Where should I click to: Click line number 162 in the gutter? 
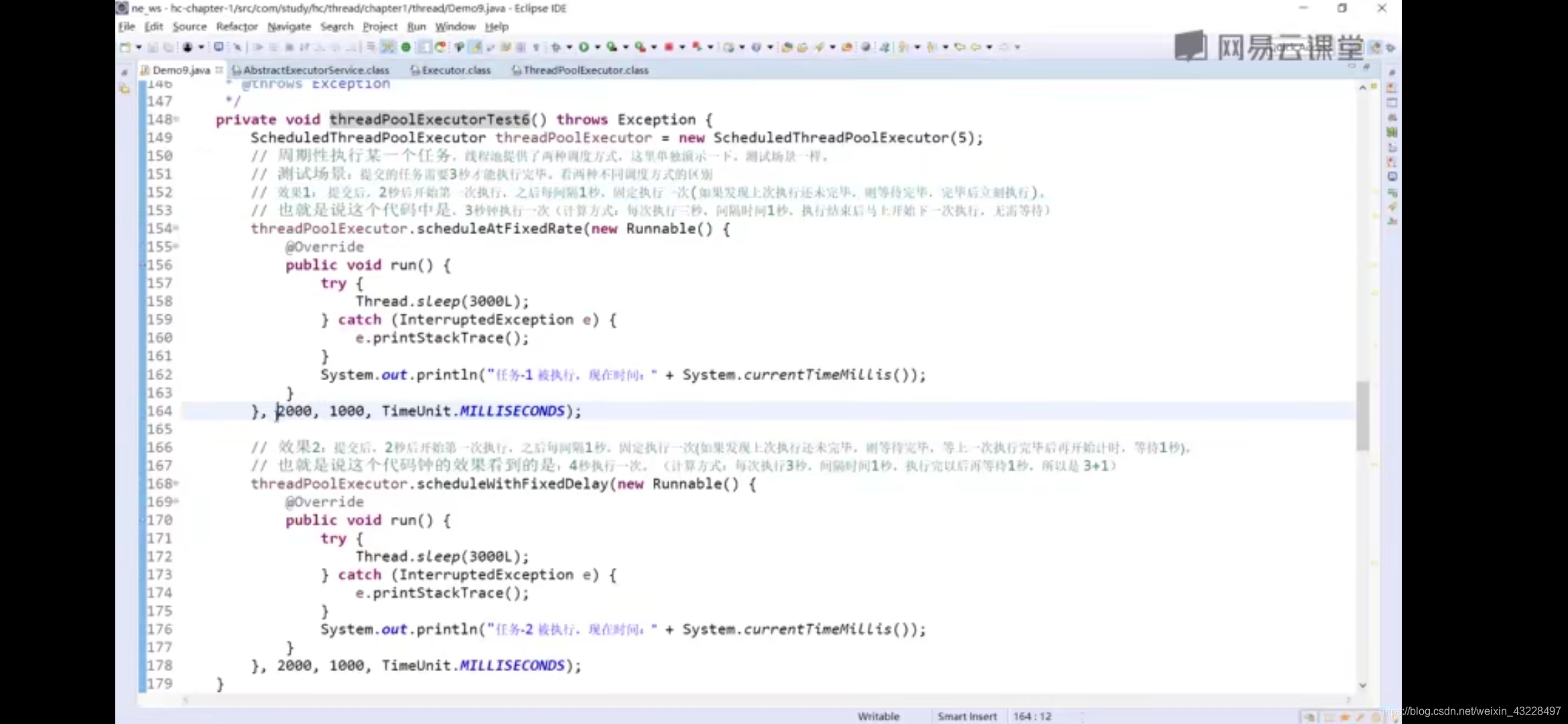(159, 374)
